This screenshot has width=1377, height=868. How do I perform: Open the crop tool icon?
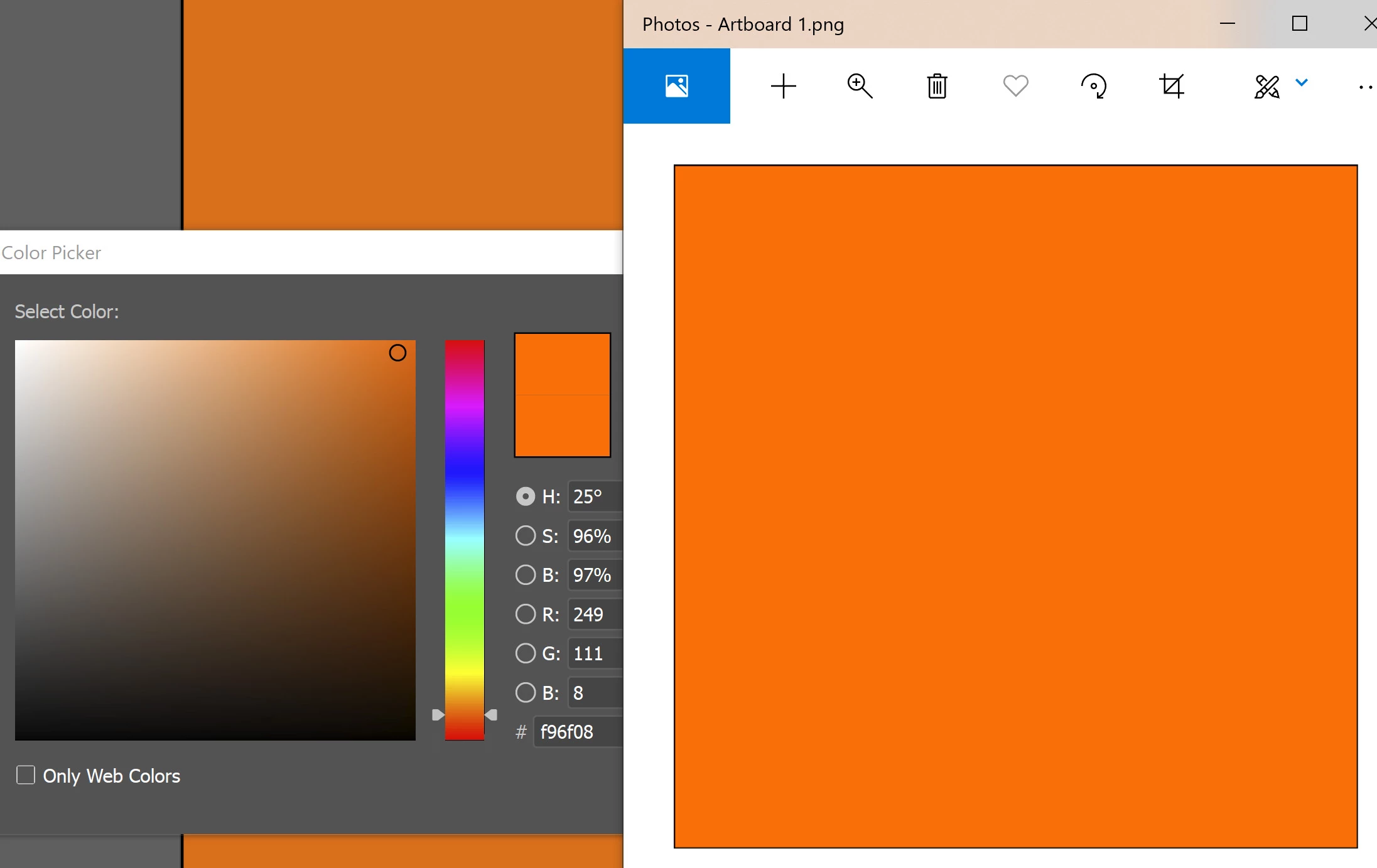click(1172, 86)
